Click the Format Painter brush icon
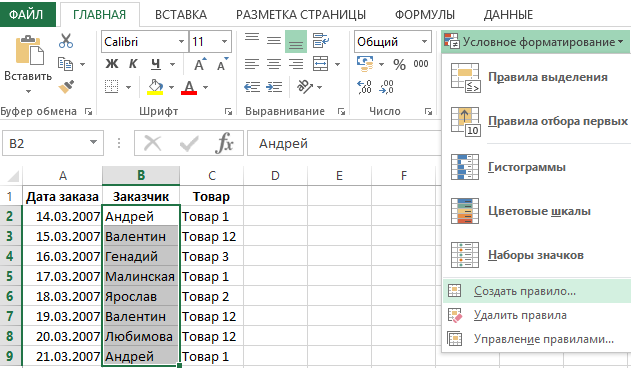The width and height of the screenshot is (631, 368). point(66,87)
